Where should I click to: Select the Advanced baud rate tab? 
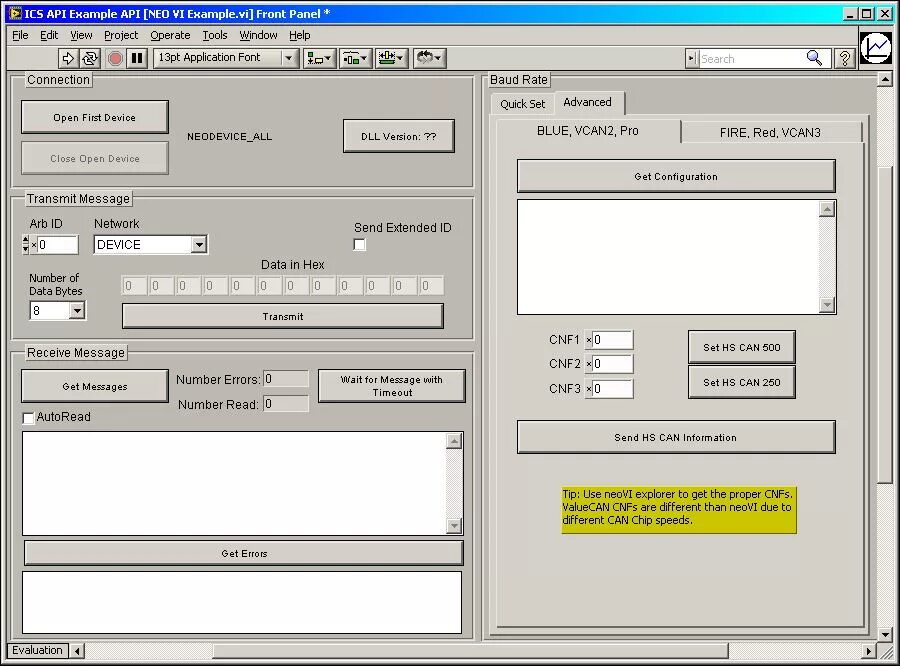(x=587, y=102)
